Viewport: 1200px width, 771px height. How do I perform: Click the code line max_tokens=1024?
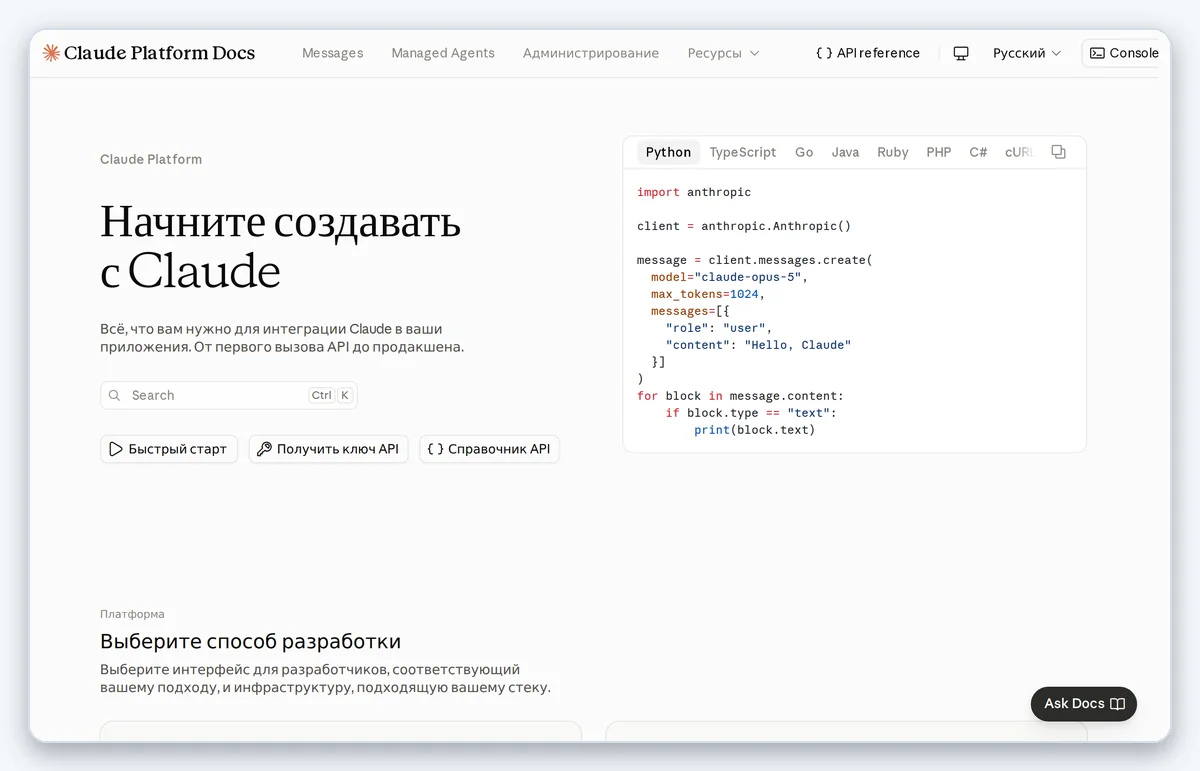(x=708, y=294)
